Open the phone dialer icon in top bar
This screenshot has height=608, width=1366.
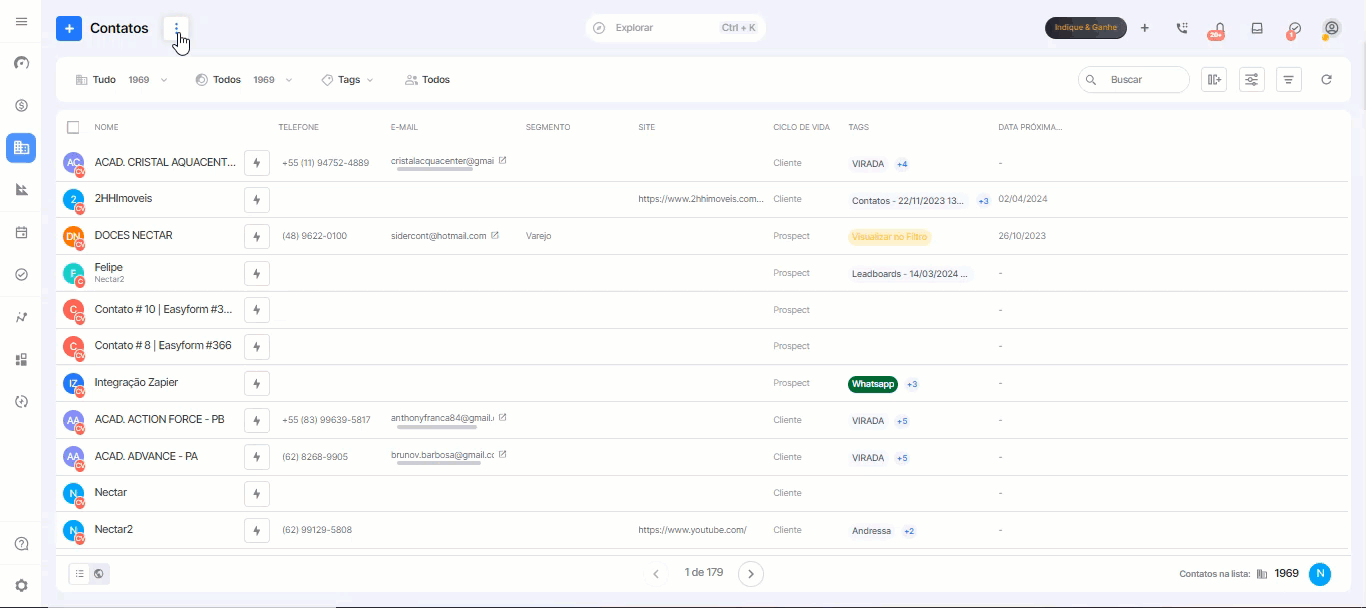coord(1182,28)
